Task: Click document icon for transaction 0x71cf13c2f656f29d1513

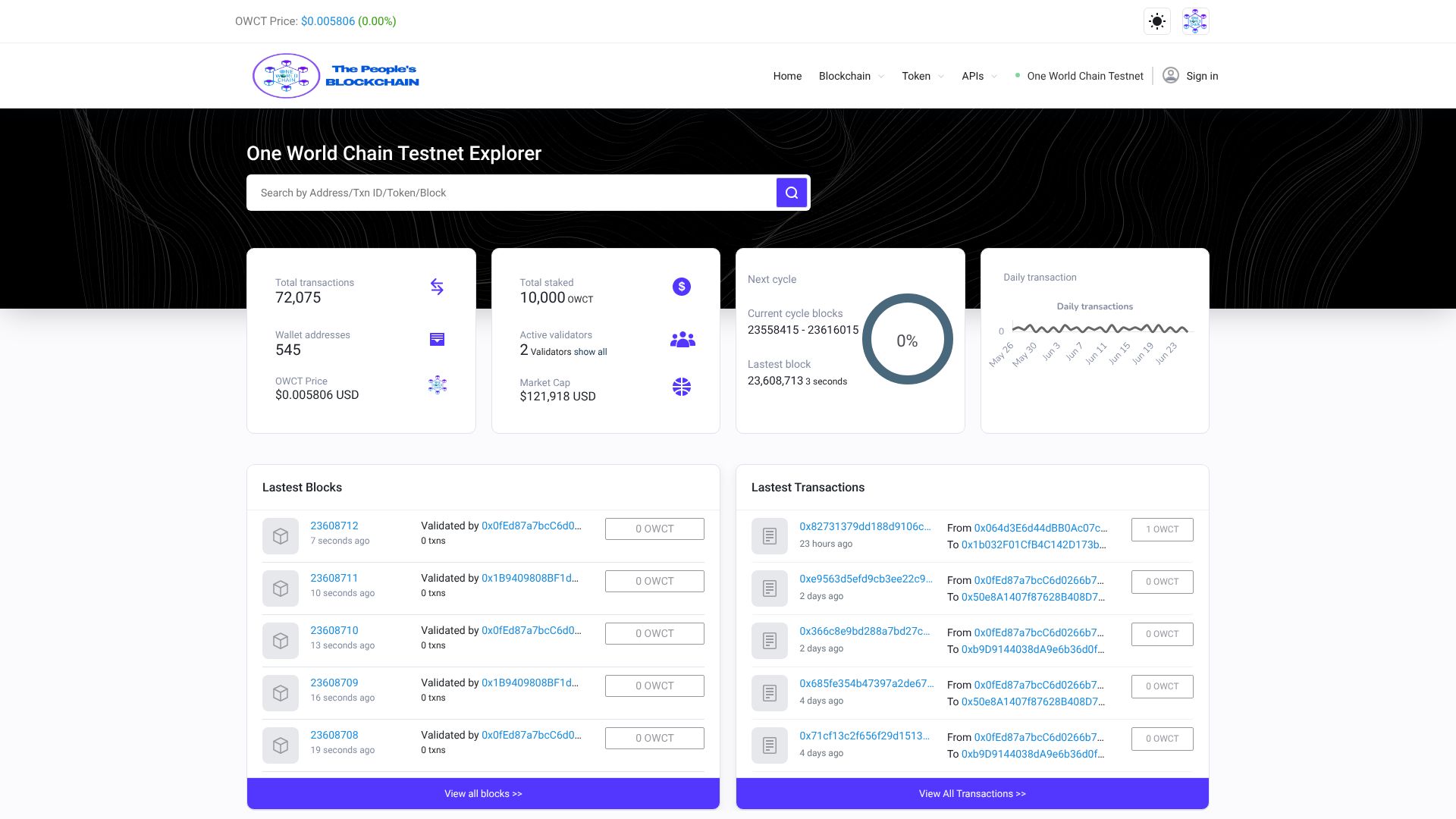Action: (770, 745)
